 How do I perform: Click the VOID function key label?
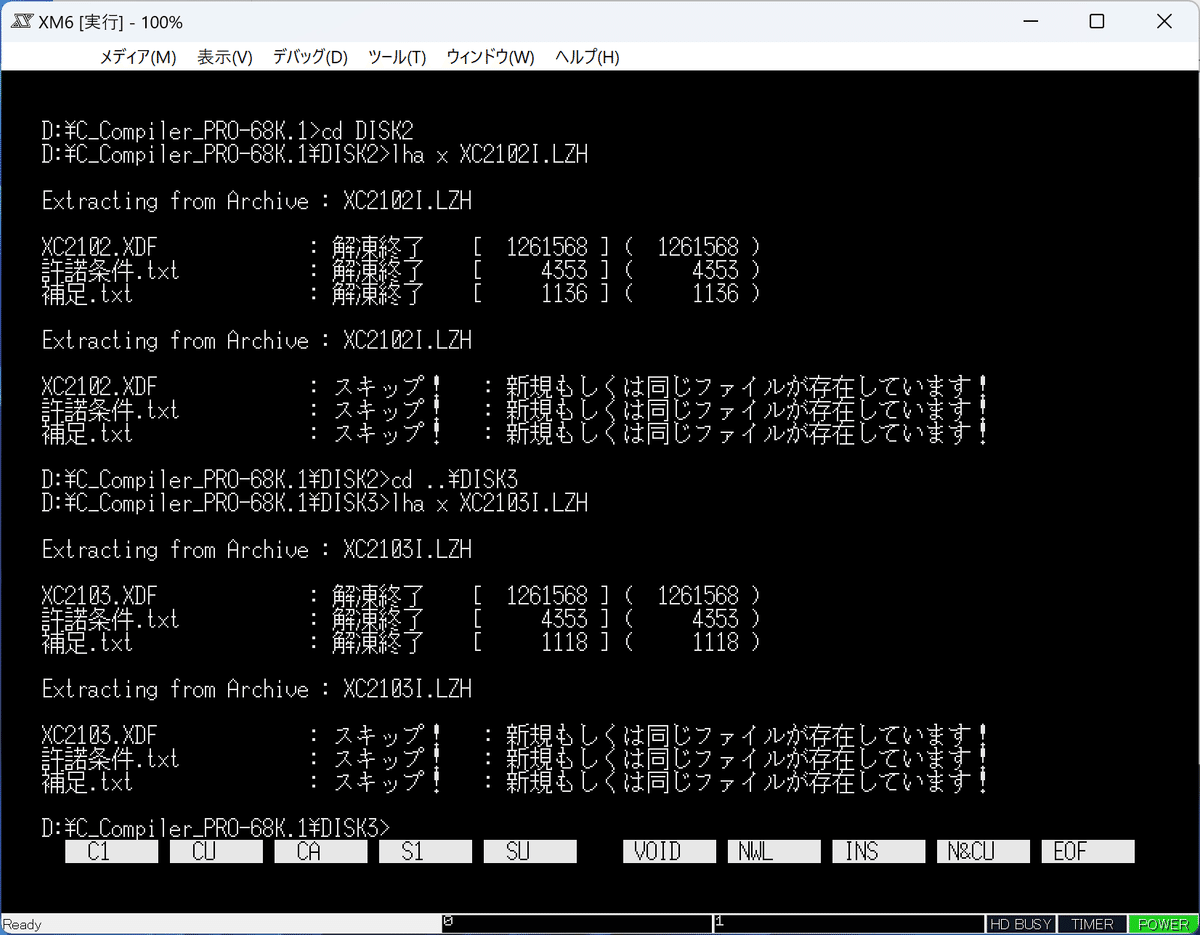pyautogui.click(x=670, y=851)
